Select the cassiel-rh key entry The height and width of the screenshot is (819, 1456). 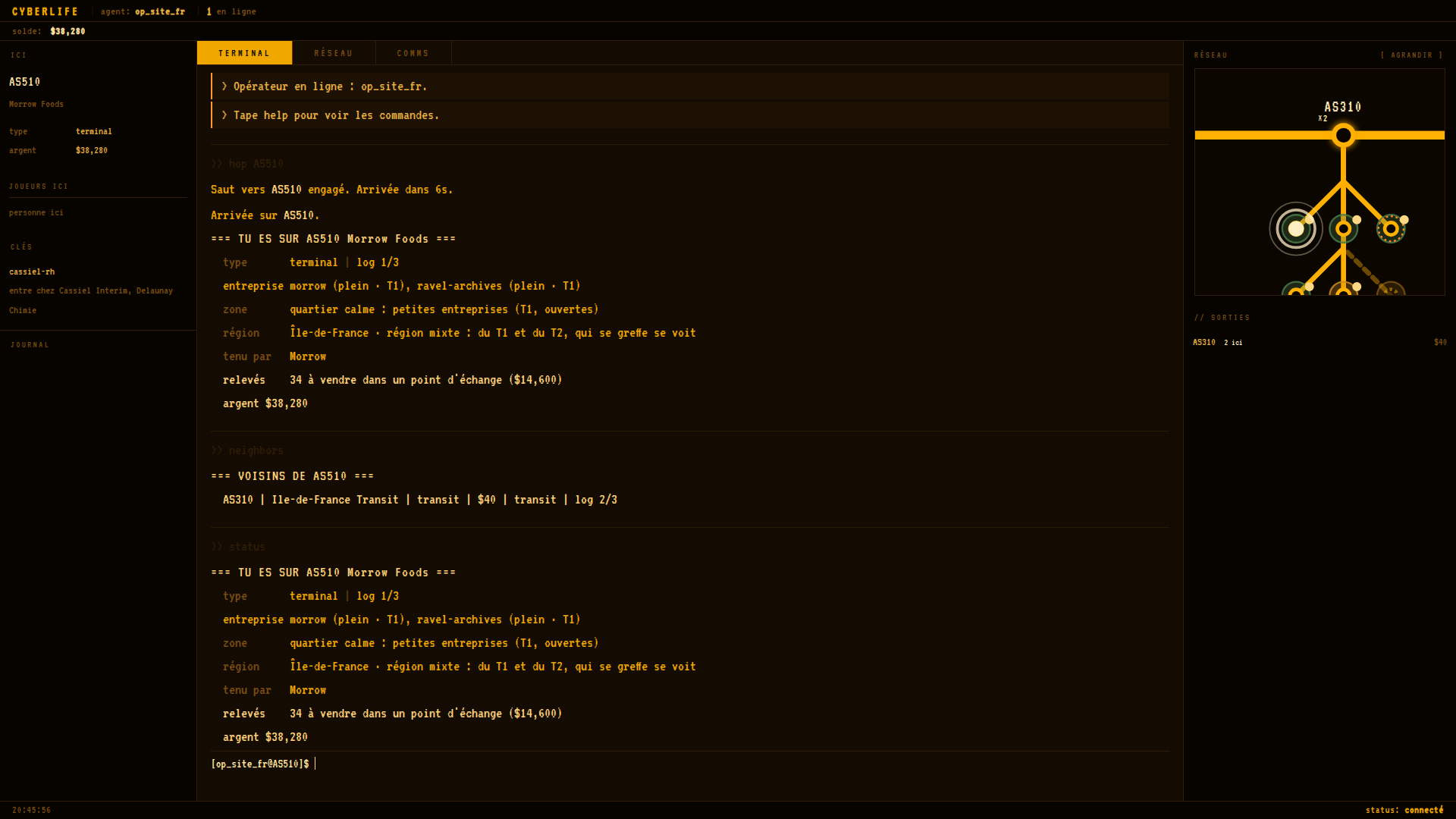point(32,271)
